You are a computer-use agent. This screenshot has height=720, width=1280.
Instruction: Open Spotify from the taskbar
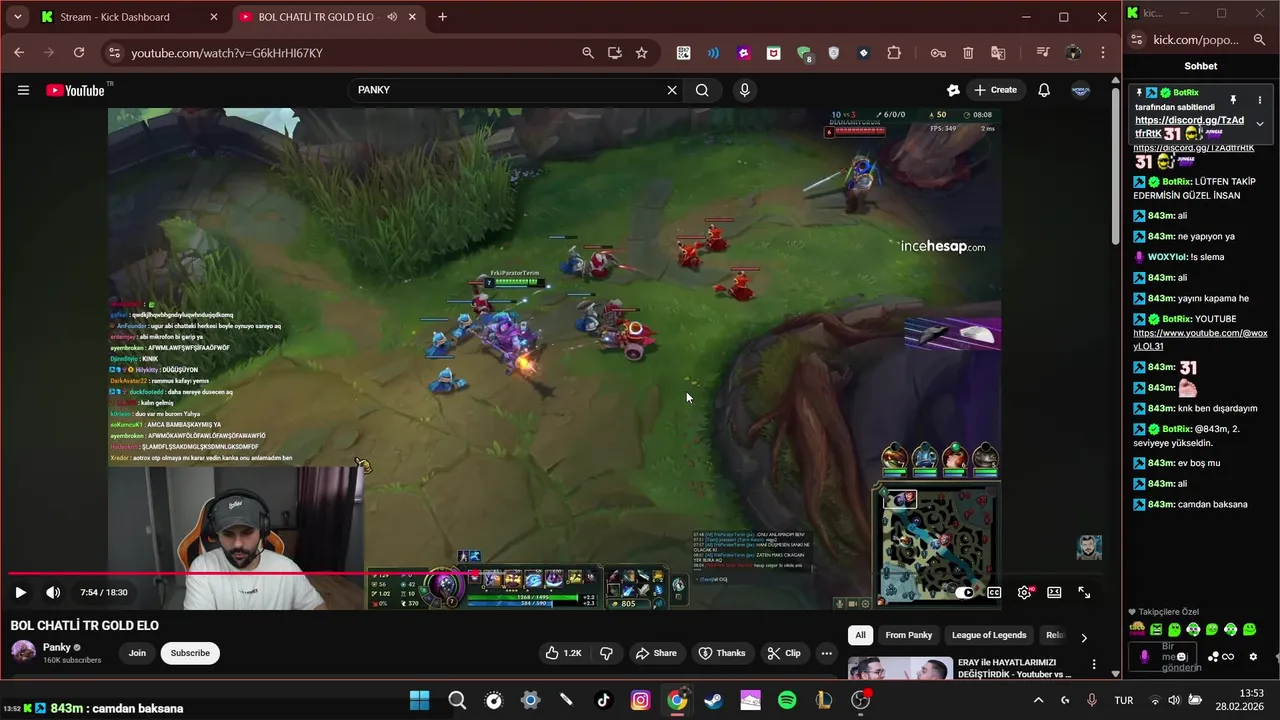click(x=787, y=700)
